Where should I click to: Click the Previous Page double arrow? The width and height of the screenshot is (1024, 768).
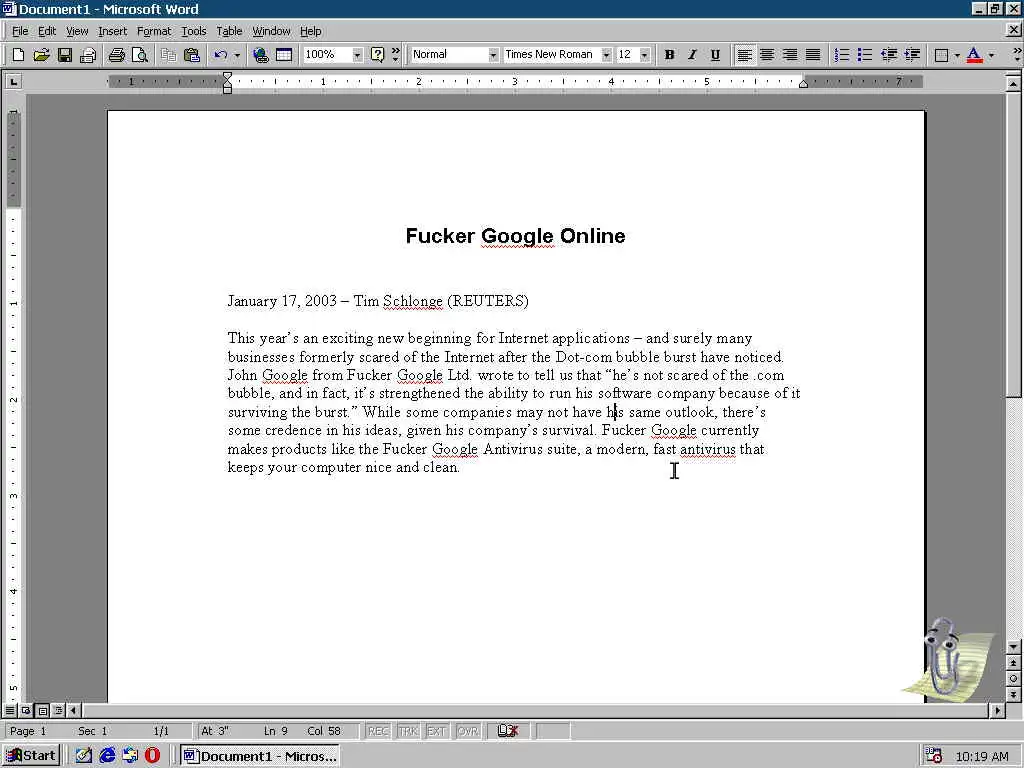[1014, 663]
